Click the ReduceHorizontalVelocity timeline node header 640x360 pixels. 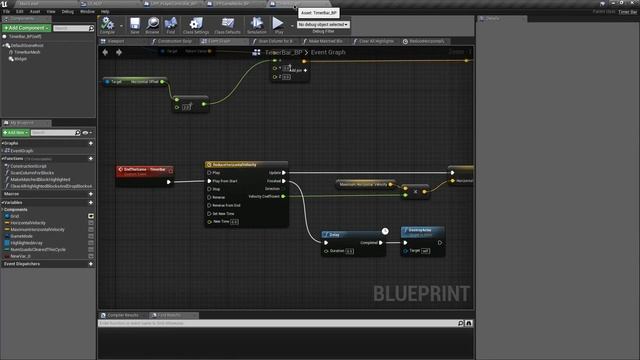(x=247, y=164)
